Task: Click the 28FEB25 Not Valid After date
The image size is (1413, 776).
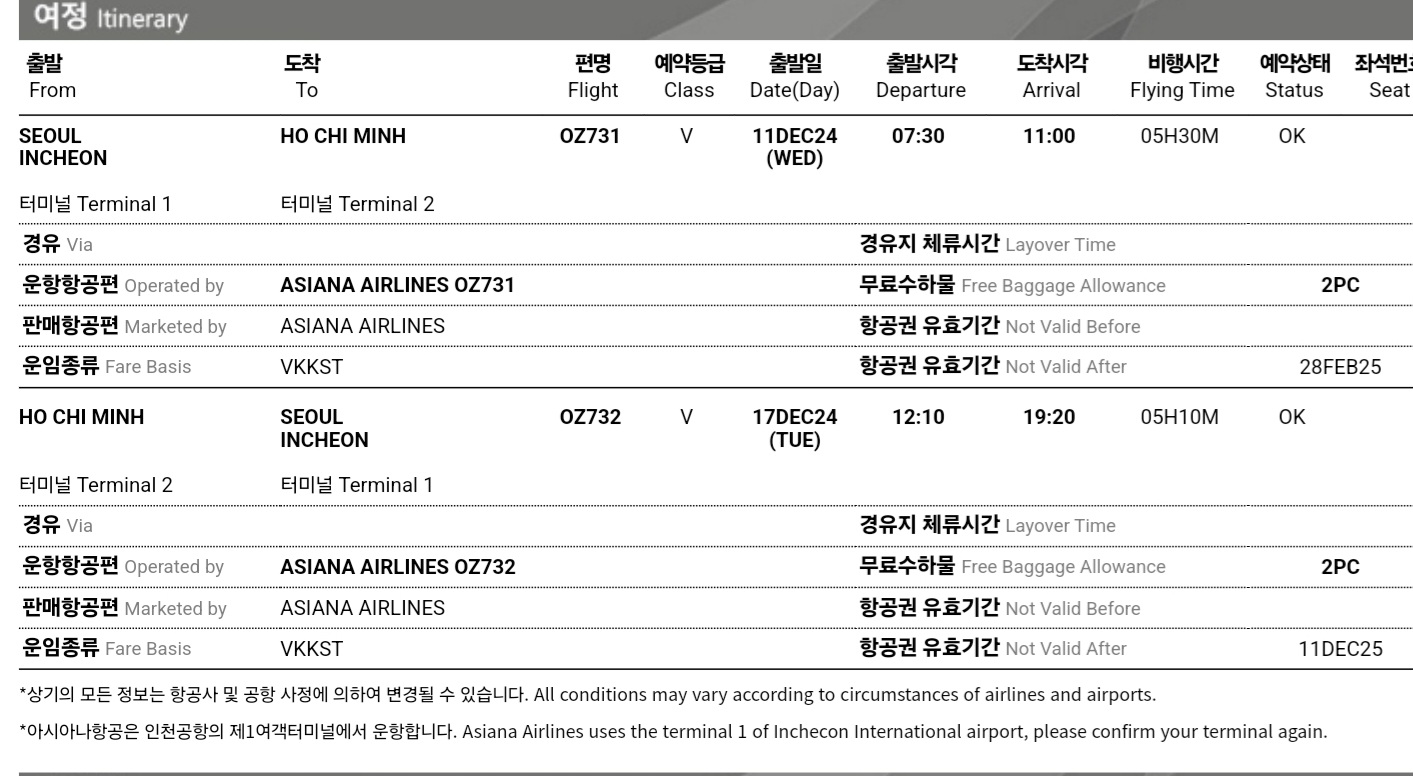Action: point(1339,367)
